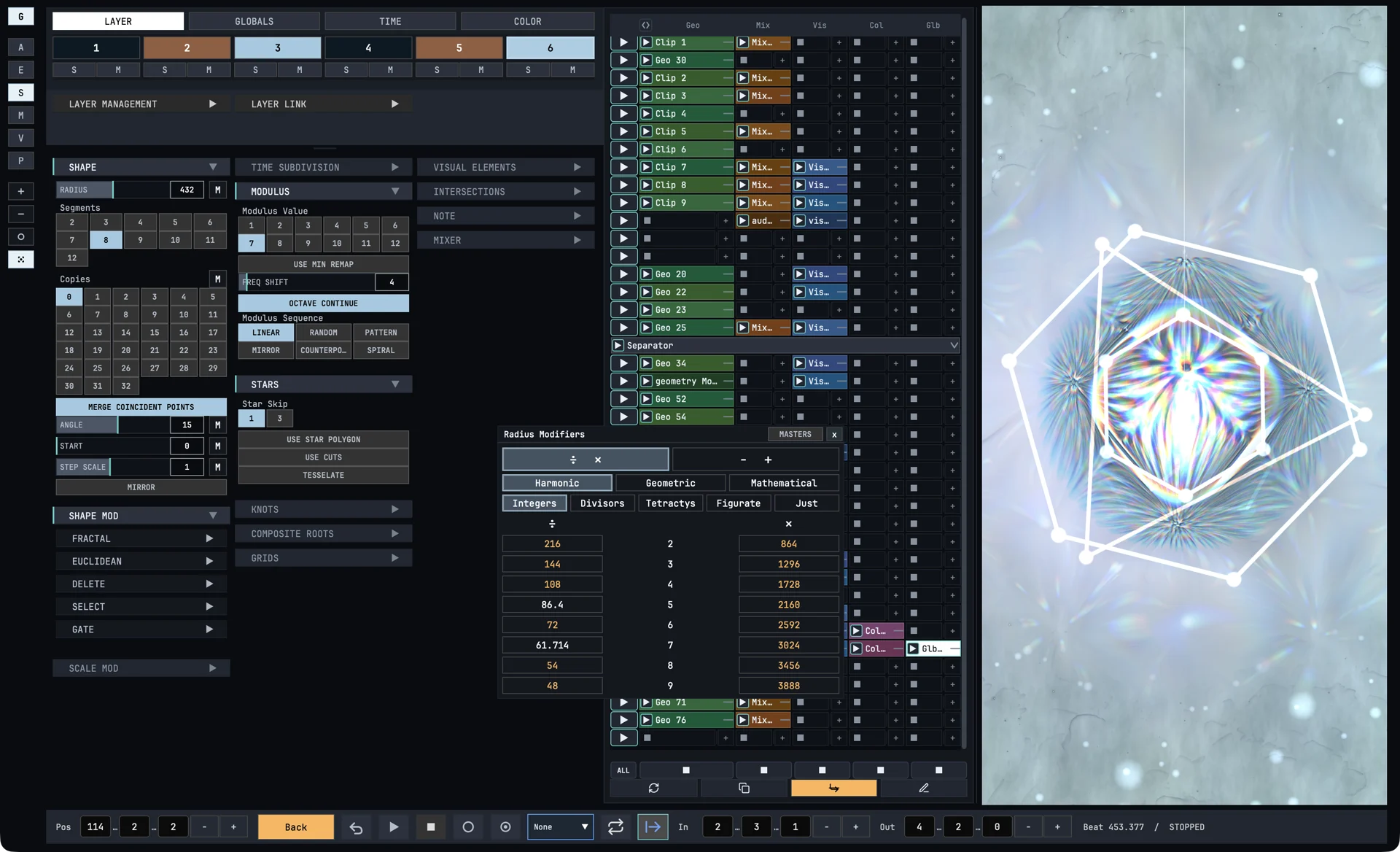Image resolution: width=1400 pixels, height=852 pixels.
Task: Toggle the loop icon in the transport bar
Action: click(x=615, y=826)
